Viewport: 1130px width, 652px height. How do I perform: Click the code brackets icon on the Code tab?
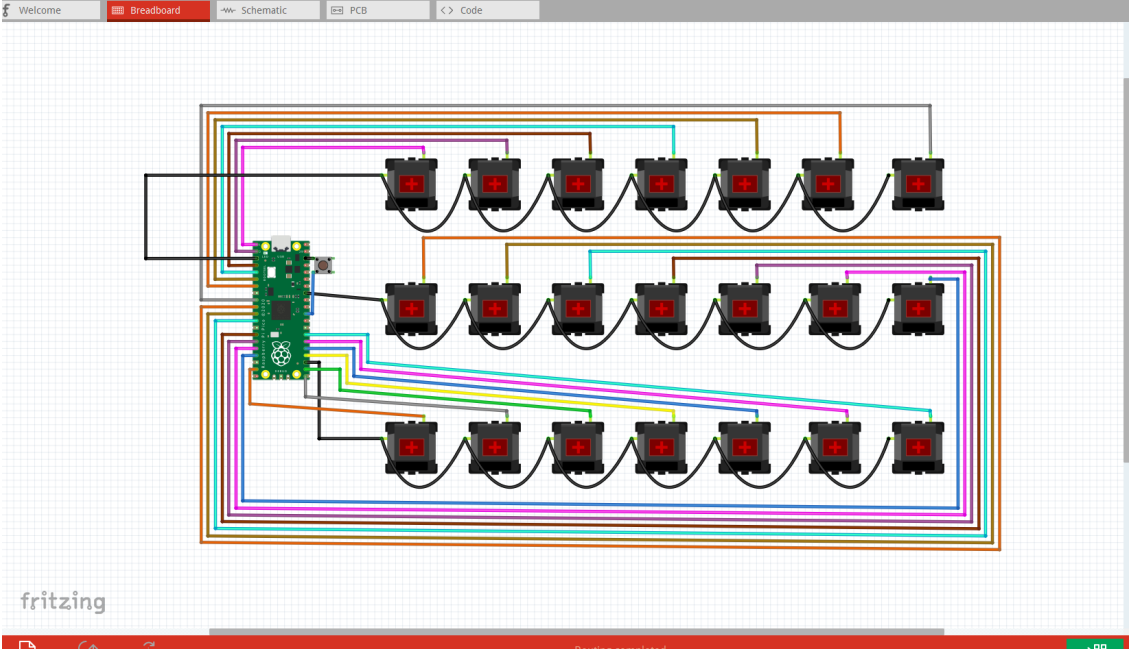point(447,10)
